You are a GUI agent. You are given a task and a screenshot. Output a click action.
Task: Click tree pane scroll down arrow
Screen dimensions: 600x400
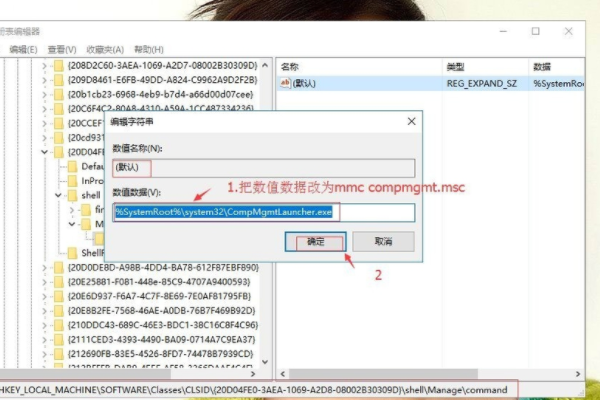[265, 362]
